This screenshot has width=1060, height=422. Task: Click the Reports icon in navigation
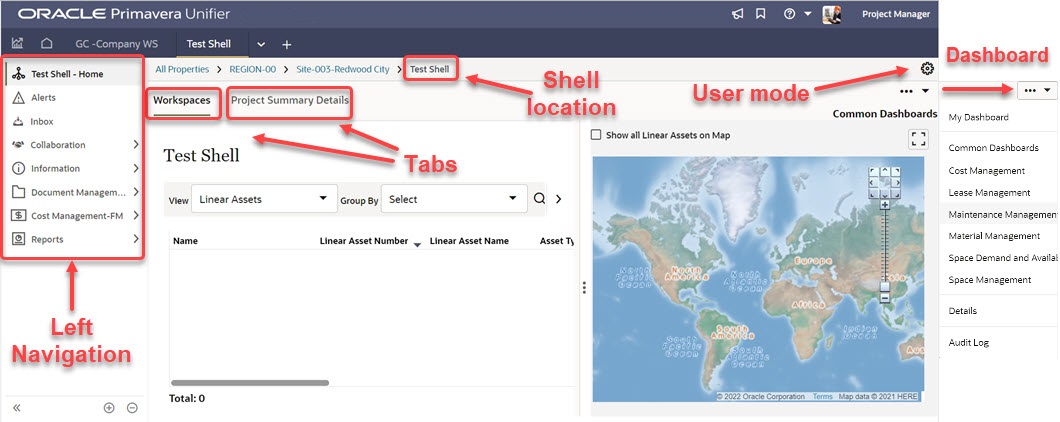(x=18, y=239)
